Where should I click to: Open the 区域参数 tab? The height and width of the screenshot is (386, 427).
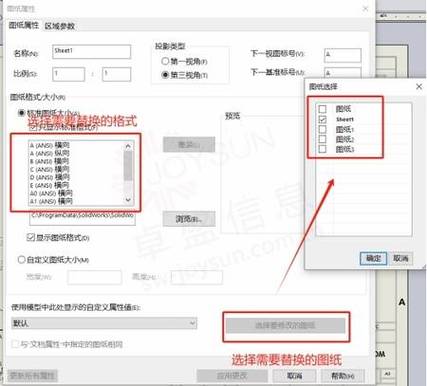(x=60, y=26)
